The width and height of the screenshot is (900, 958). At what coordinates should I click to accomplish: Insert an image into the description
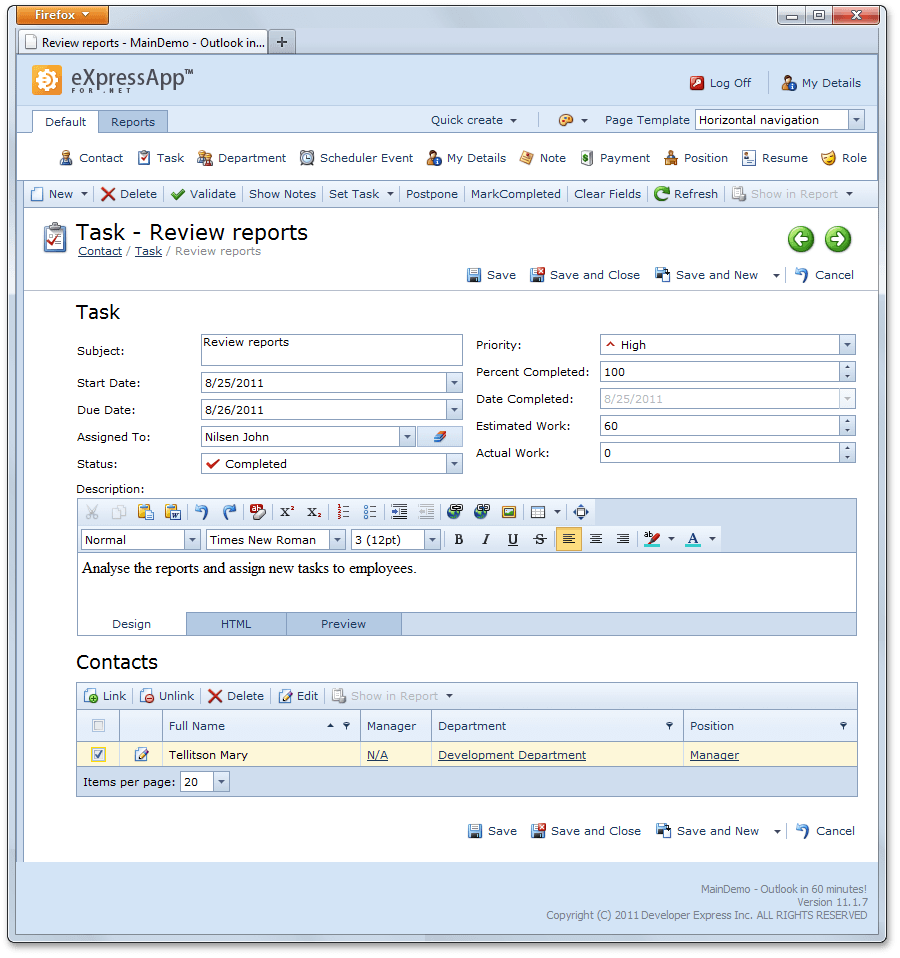point(509,512)
